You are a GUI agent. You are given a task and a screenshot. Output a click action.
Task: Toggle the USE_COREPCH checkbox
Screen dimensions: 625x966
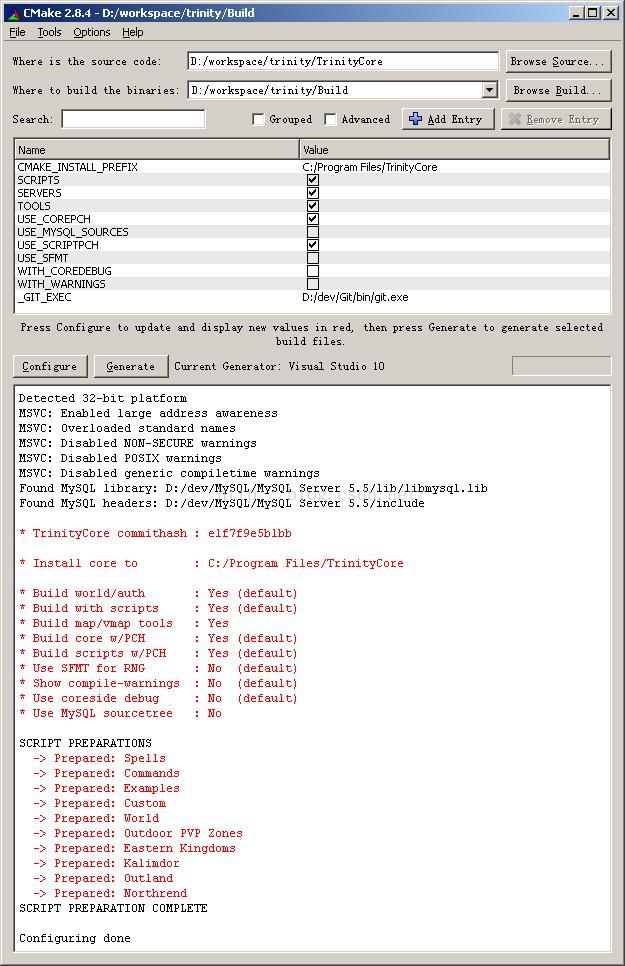pyautogui.click(x=312, y=219)
